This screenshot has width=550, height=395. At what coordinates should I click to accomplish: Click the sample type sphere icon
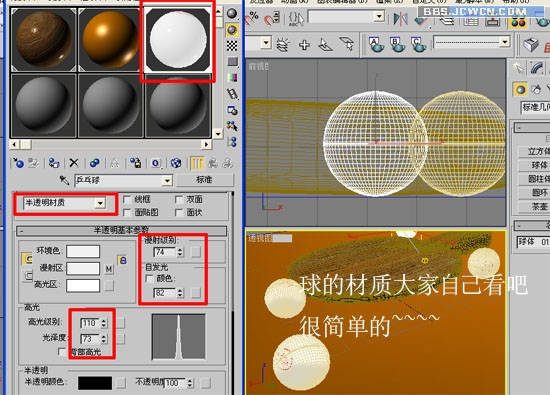[232, 14]
